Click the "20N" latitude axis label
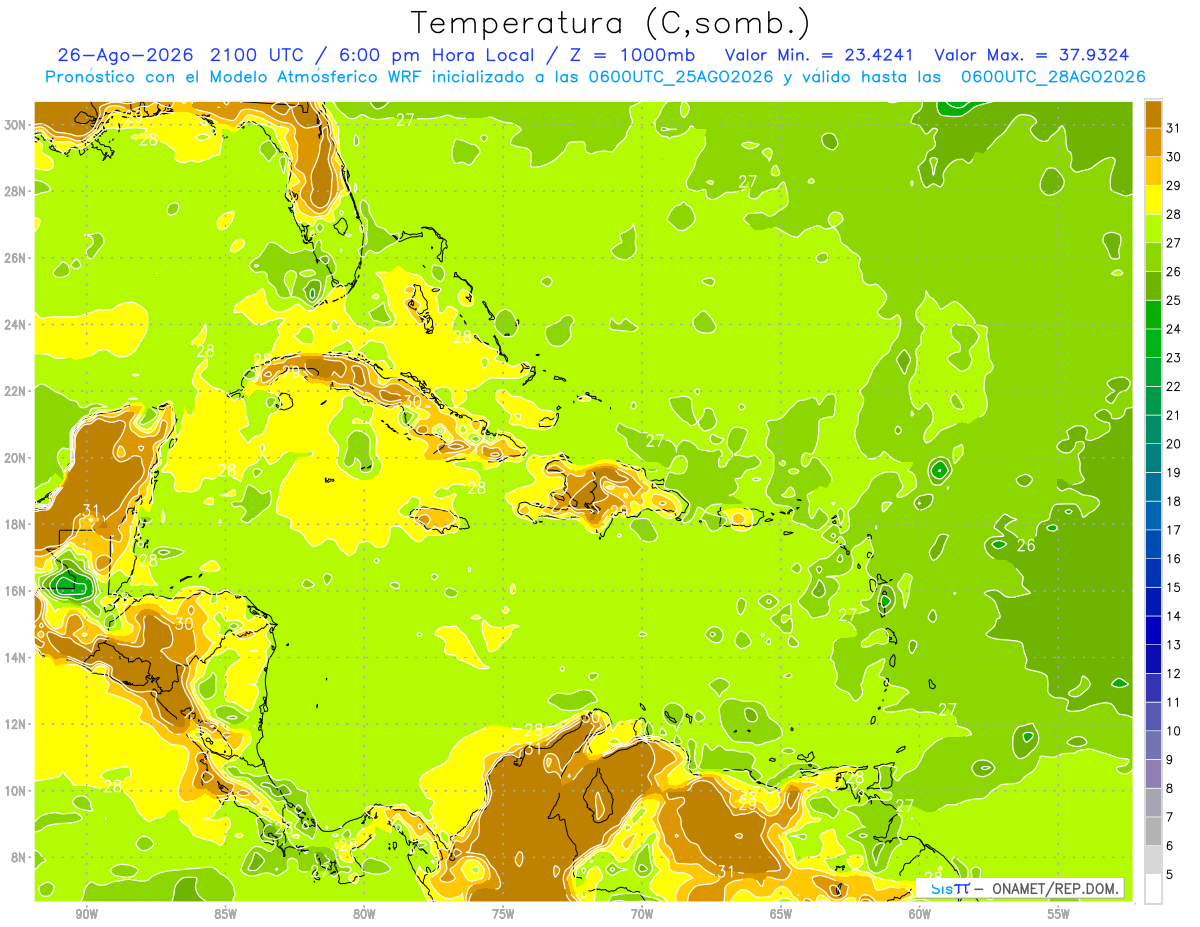Viewport: 1200px width, 927px height. point(15,458)
